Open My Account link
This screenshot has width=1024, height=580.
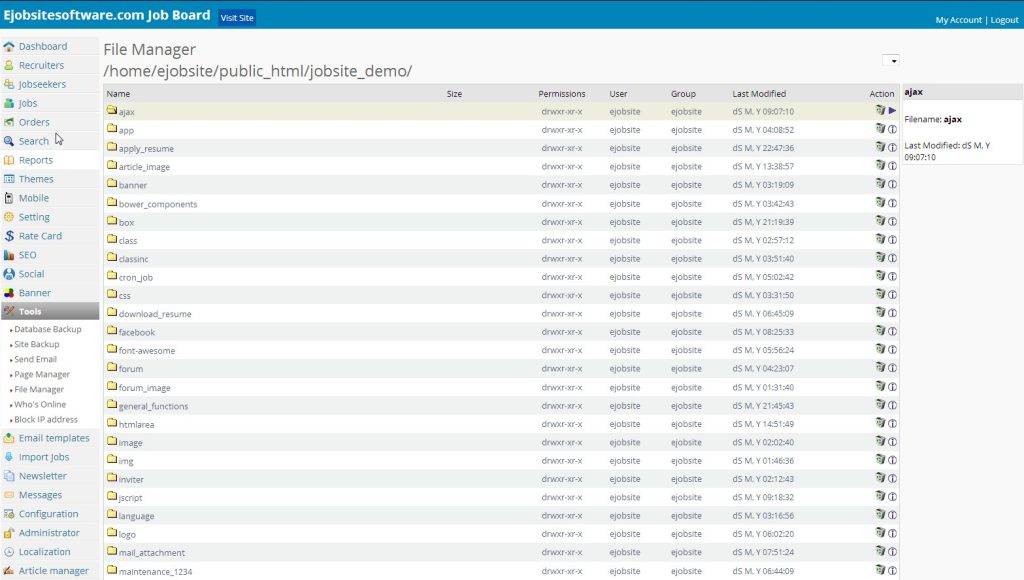point(958,20)
